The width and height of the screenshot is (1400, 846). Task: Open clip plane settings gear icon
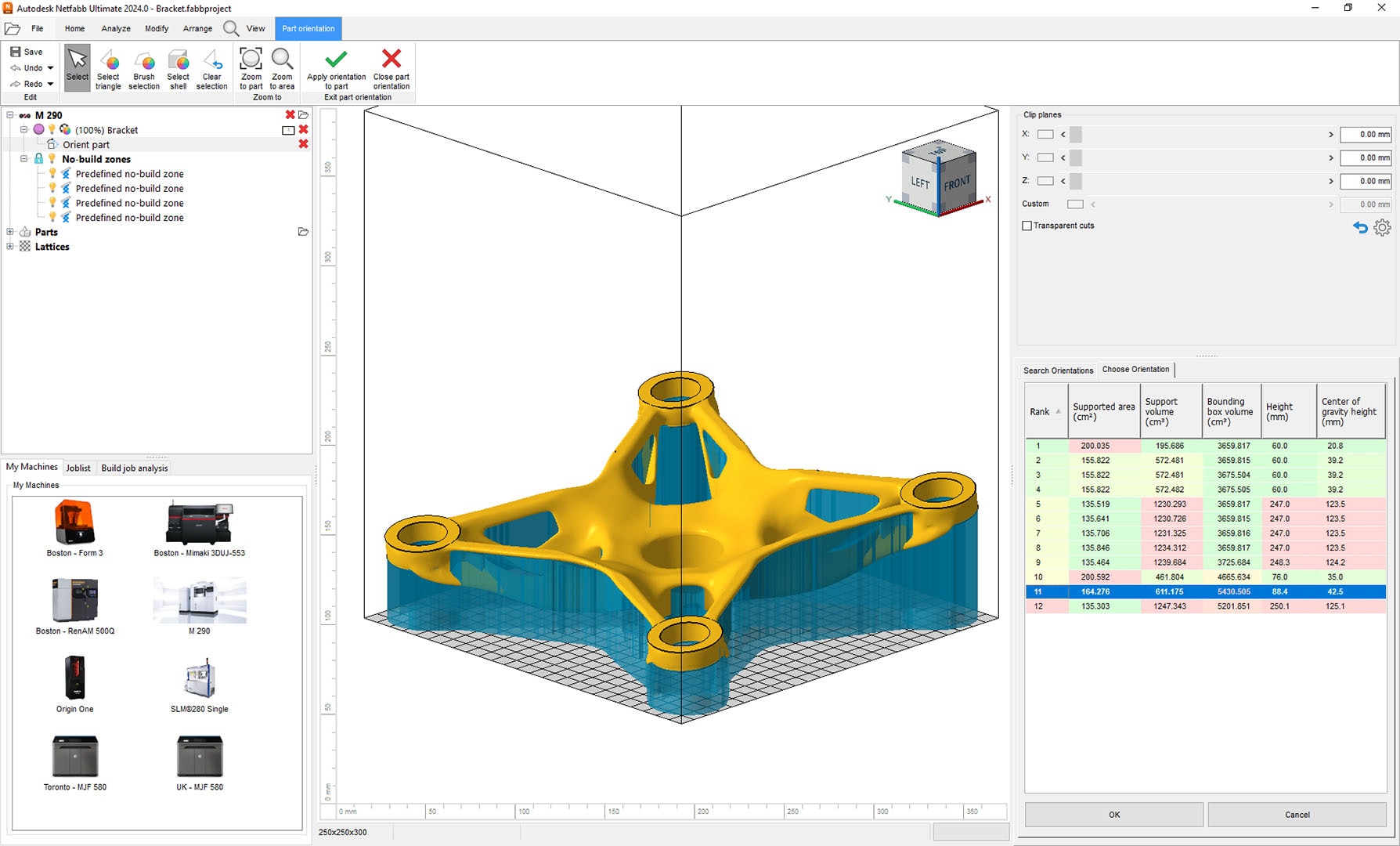(x=1382, y=227)
